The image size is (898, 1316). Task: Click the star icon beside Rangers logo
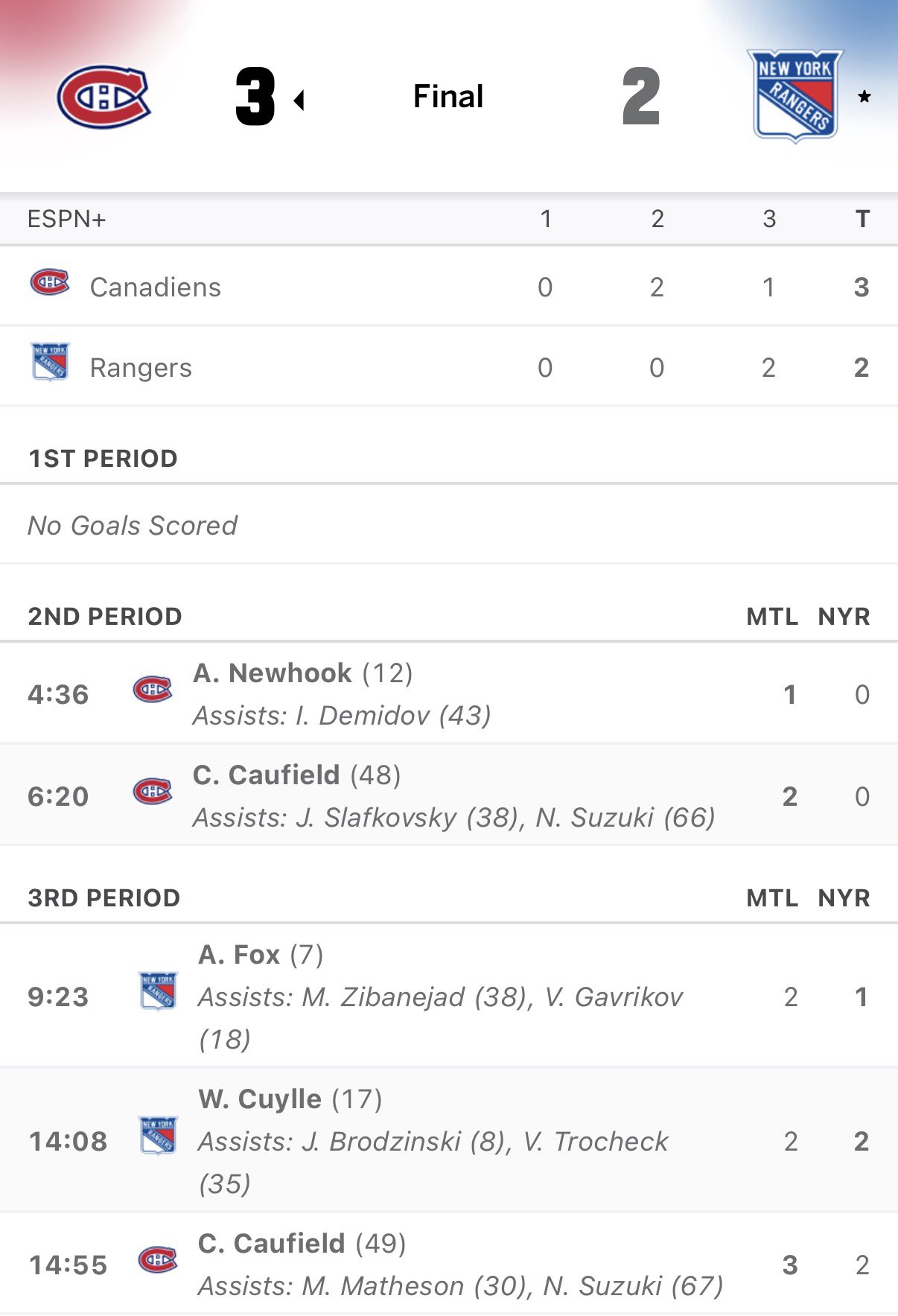click(x=864, y=97)
